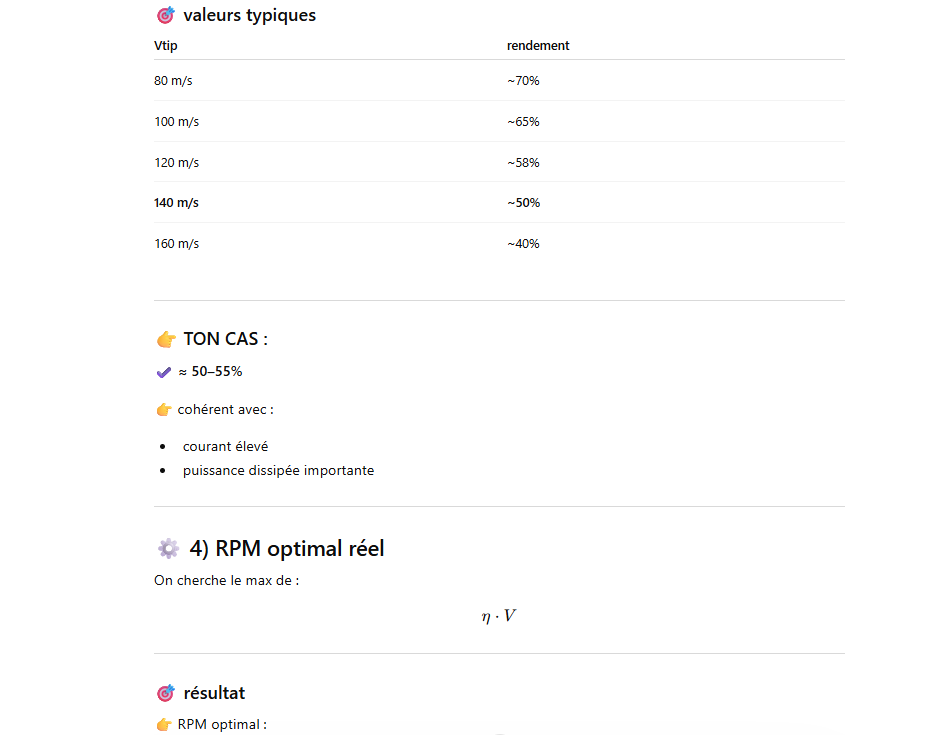Click the pointing hand emoji before "RPM optimal"
The image size is (933, 735).
[164, 724]
